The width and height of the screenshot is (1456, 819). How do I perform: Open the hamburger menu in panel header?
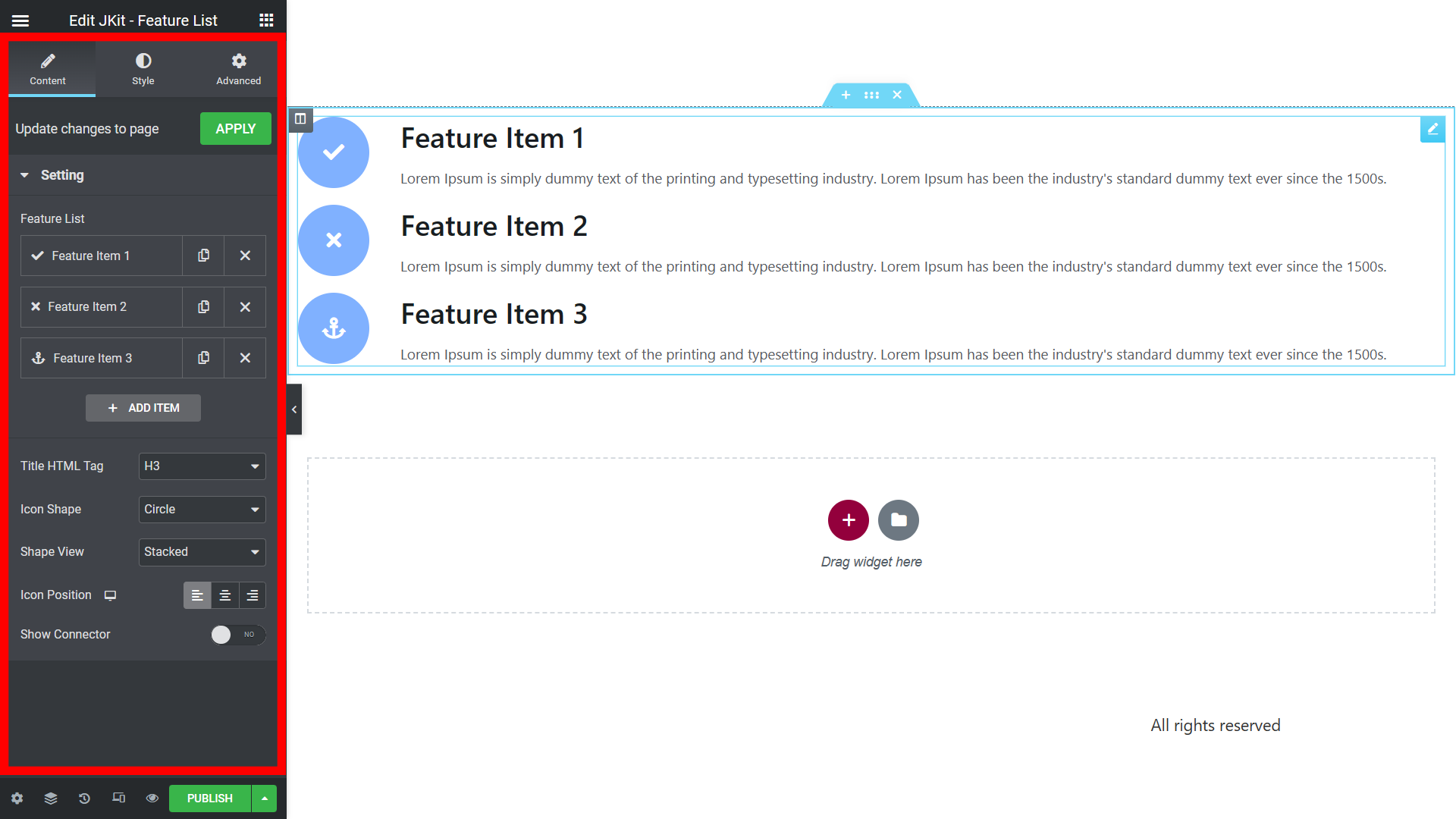(20, 20)
